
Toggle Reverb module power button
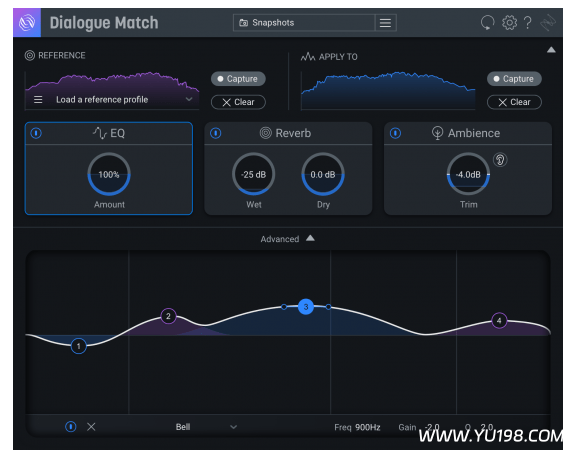coord(216,133)
